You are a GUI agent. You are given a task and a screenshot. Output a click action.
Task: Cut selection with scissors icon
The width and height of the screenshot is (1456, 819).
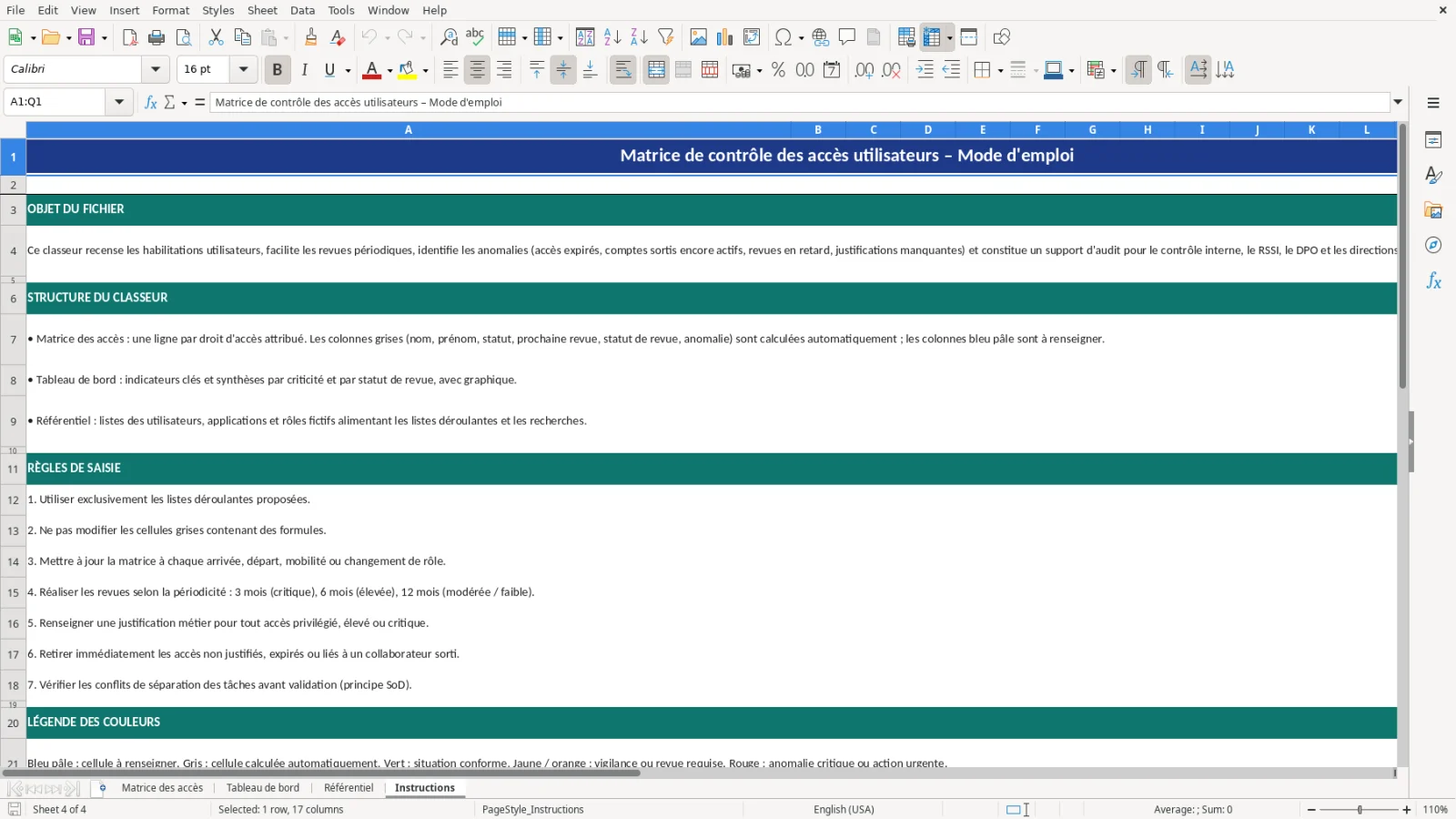(x=216, y=37)
